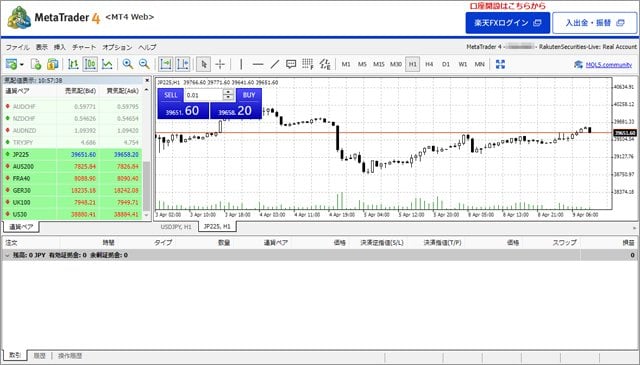
Task: Switch to line chart display
Action: coord(107,64)
